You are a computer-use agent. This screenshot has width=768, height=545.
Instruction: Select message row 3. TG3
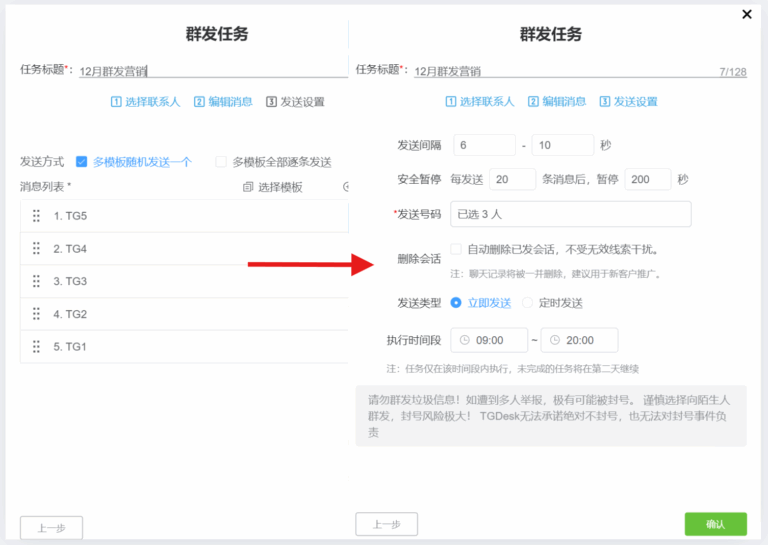click(184, 281)
